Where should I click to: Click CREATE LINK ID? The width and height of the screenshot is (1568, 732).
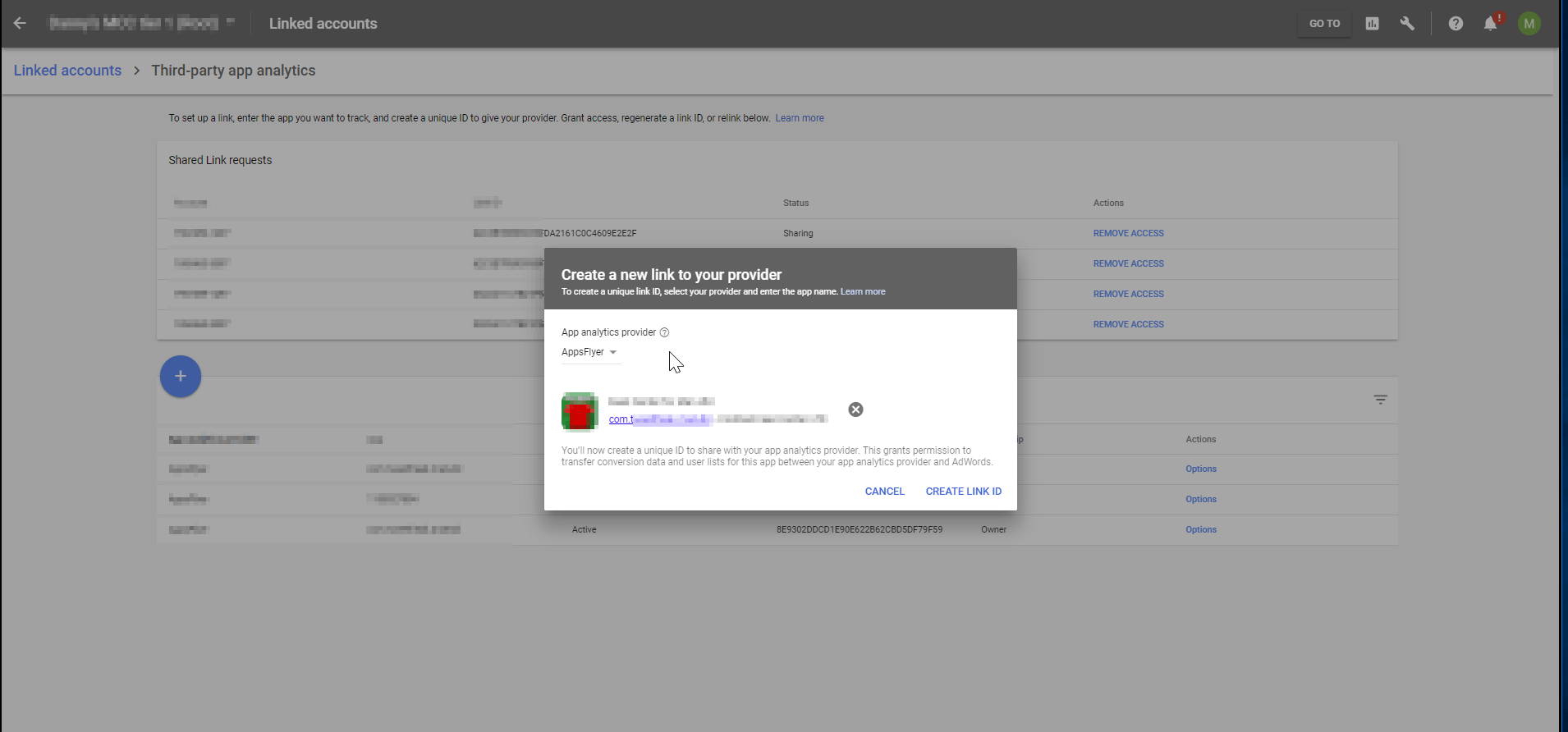[x=964, y=492]
